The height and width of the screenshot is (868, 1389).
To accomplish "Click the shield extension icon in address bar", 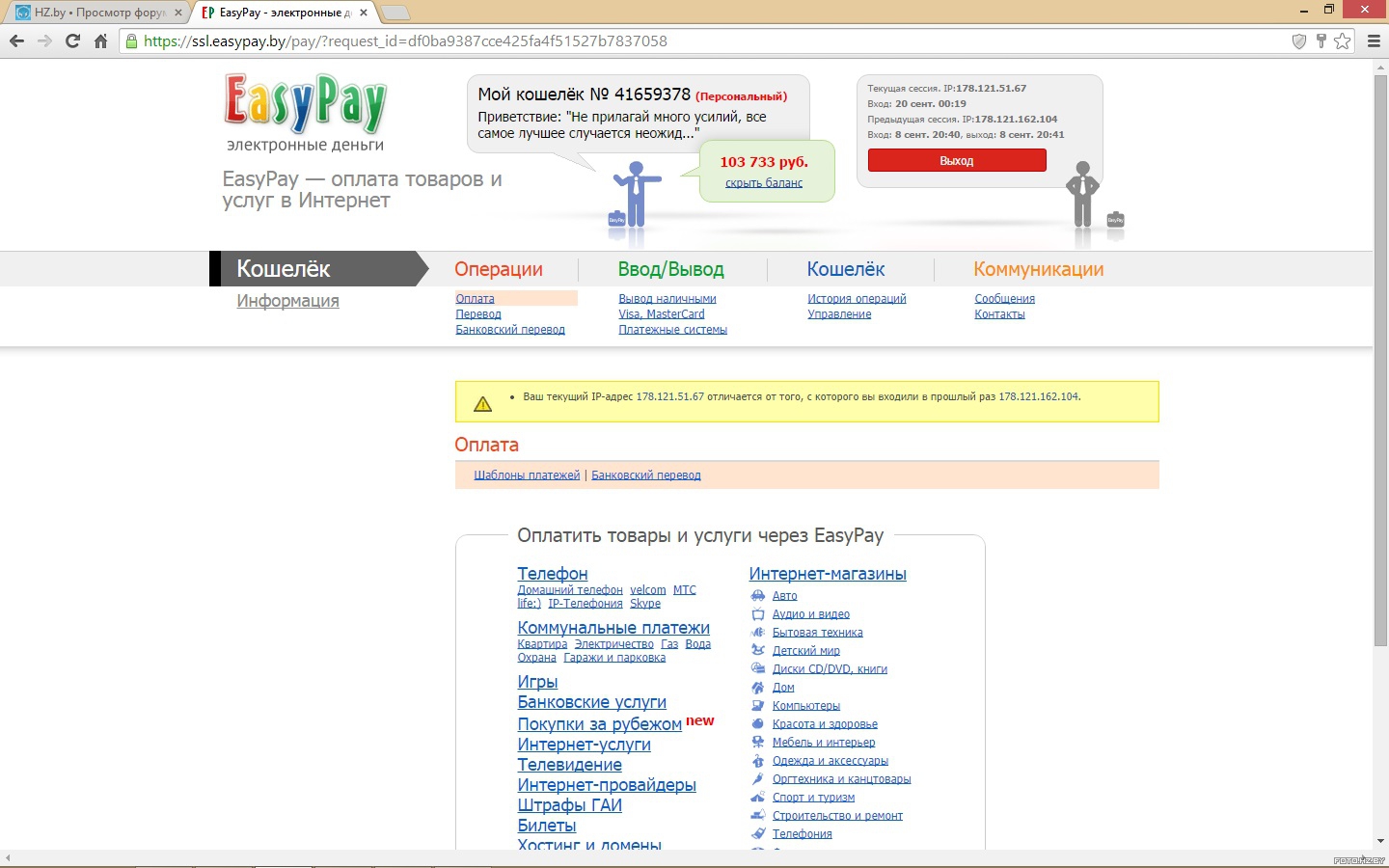I will (1299, 41).
